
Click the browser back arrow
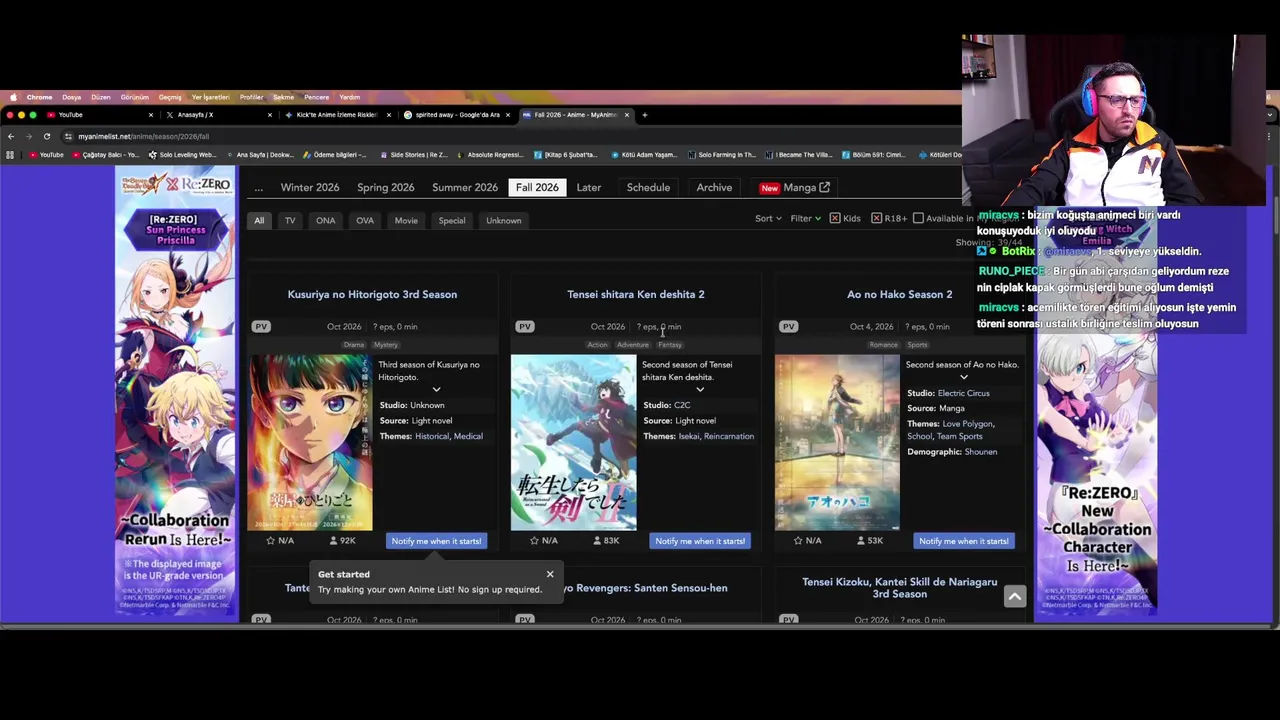pos(10,136)
